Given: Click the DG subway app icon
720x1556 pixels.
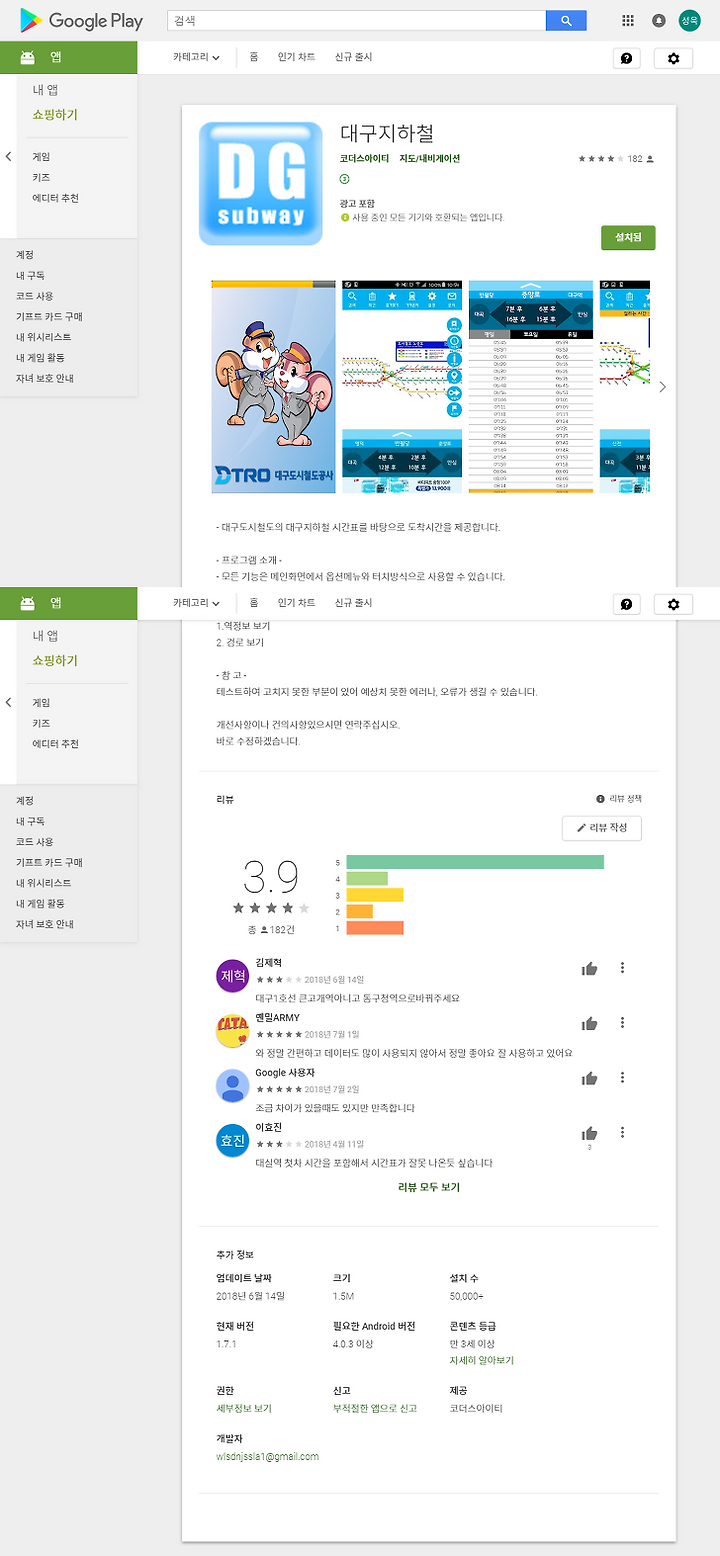Looking at the screenshot, I should coord(261,184).
